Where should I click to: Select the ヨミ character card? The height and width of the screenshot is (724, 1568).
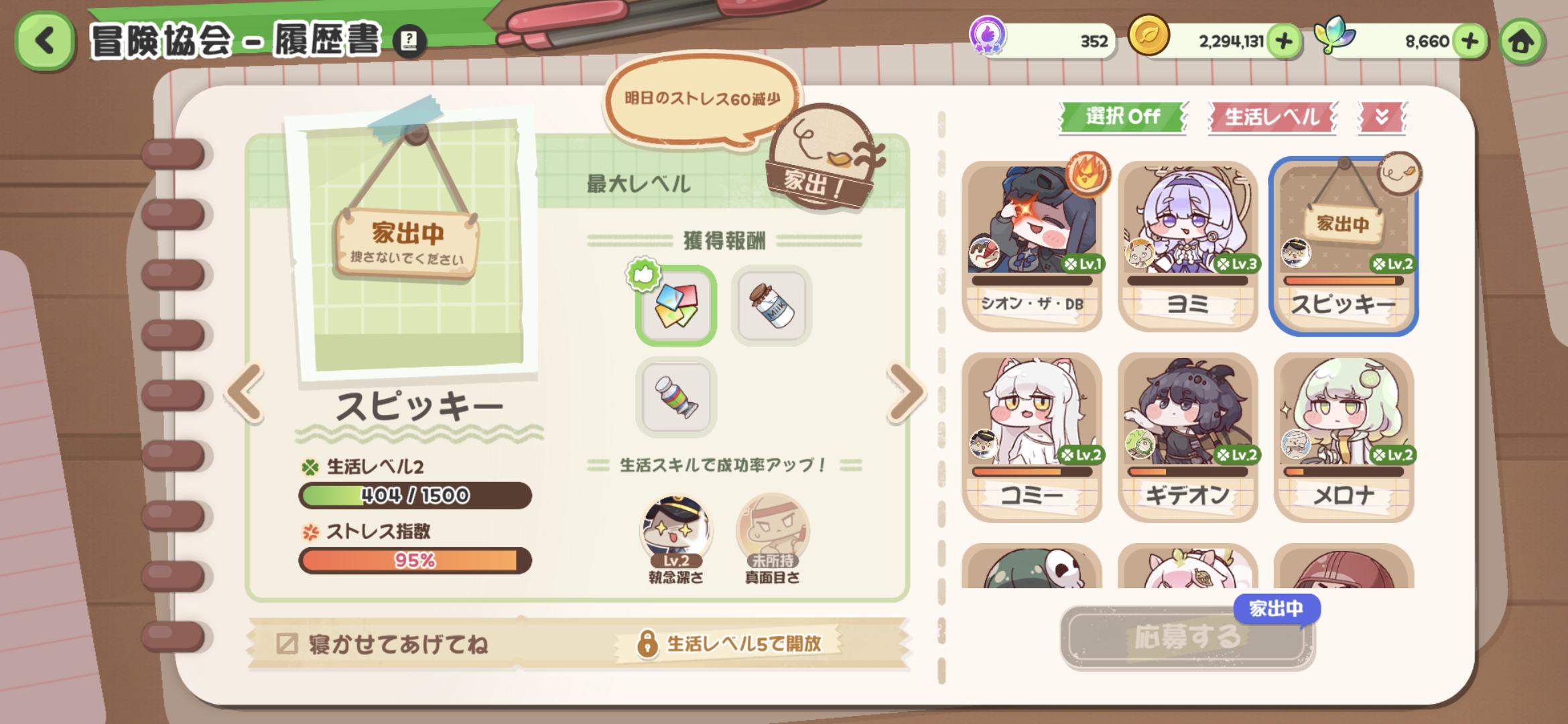pyautogui.click(x=1187, y=246)
